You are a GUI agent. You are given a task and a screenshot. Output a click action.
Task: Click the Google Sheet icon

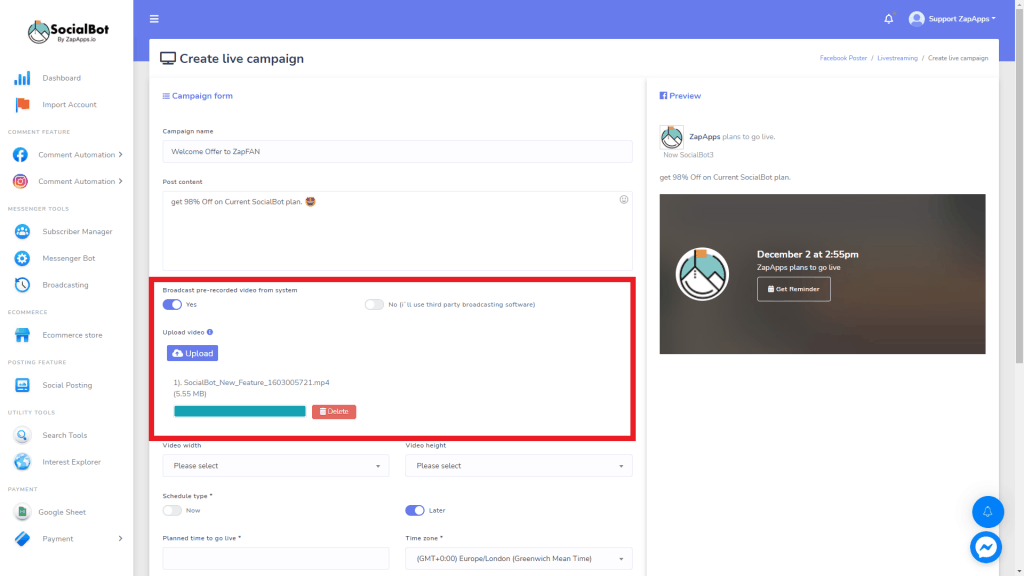click(22, 512)
